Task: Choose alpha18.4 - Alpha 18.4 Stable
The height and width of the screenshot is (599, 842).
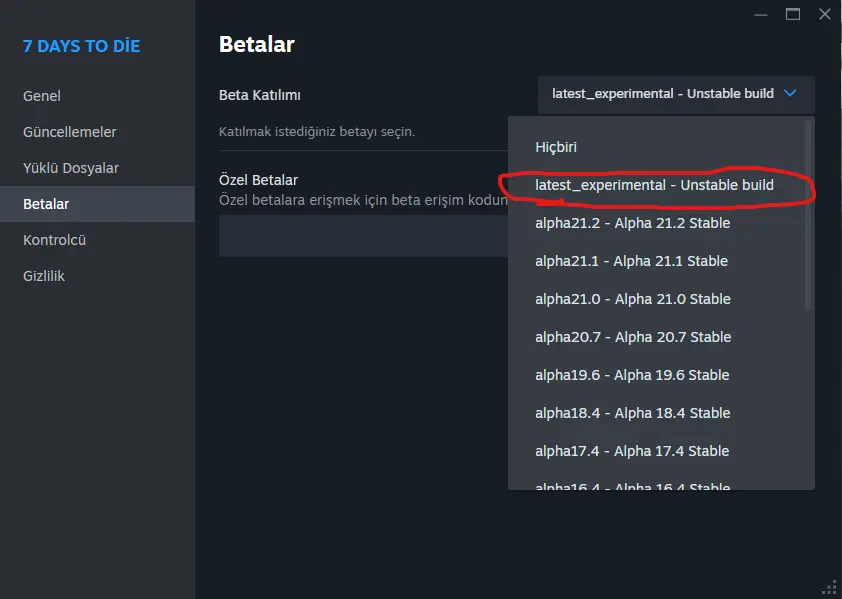Action: click(656, 413)
